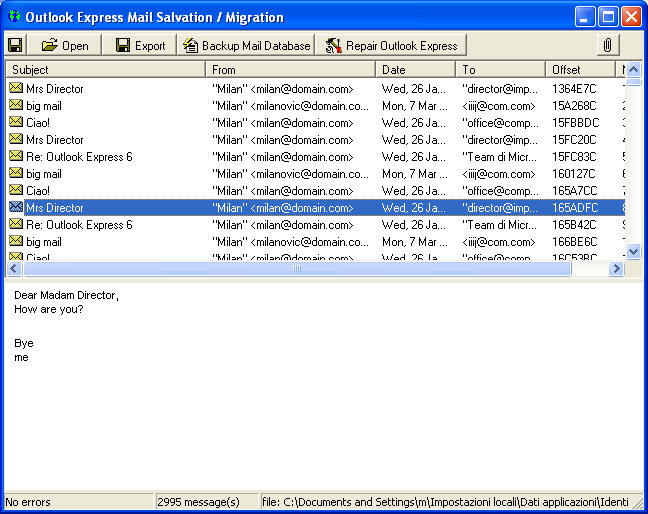Click 'Bye' line in message preview
The image size is (648, 514).
coord(24,343)
